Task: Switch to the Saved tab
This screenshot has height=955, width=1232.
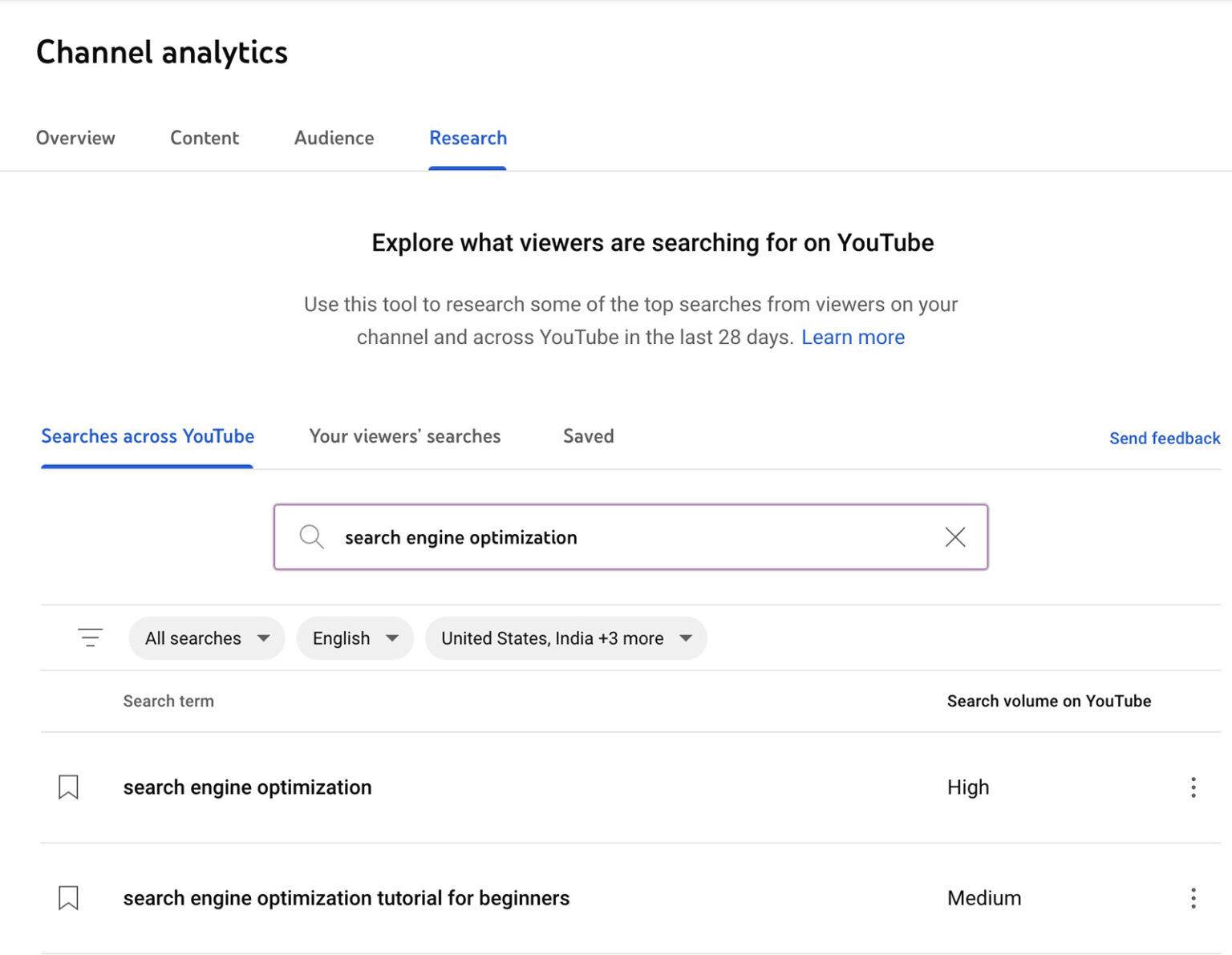Action: 588,436
